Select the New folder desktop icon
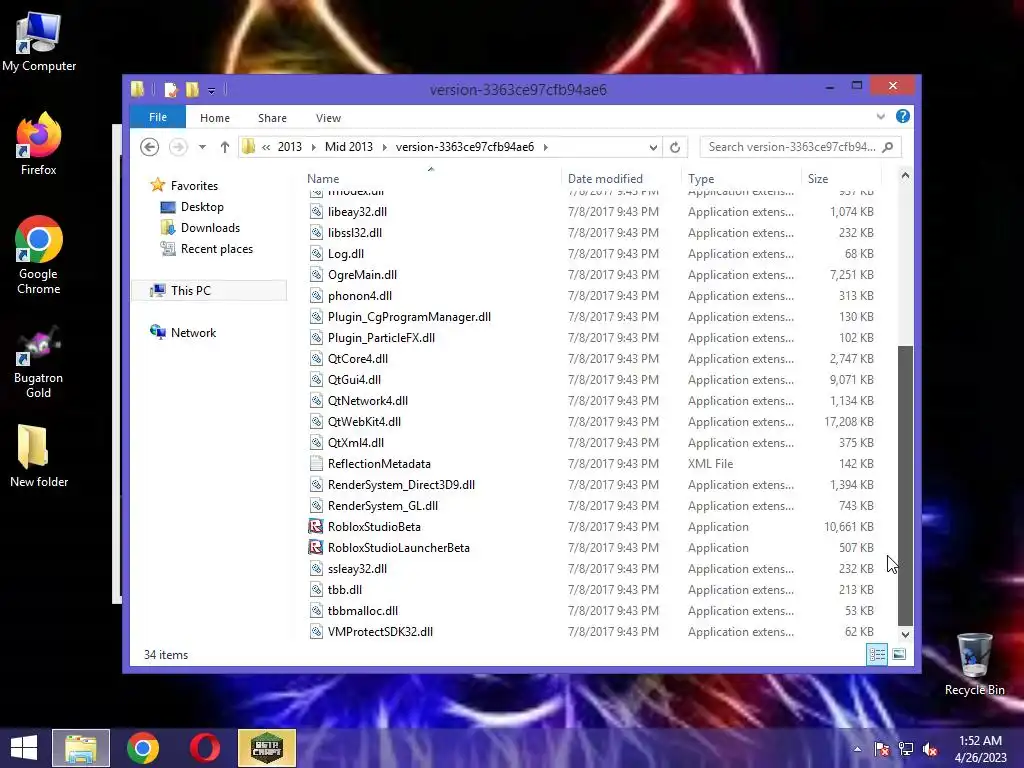Viewport: 1024px width, 768px height. click(x=39, y=456)
